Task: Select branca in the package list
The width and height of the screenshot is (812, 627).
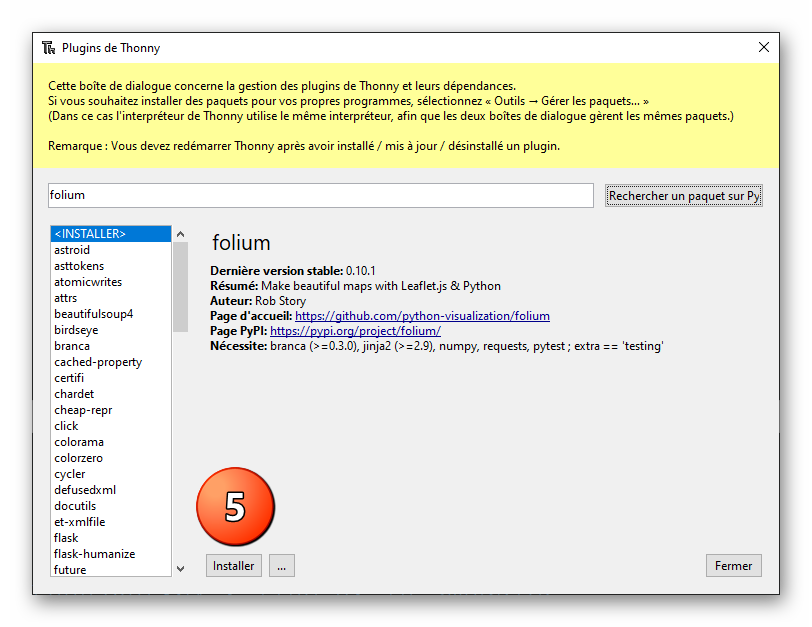Action: pos(111,346)
